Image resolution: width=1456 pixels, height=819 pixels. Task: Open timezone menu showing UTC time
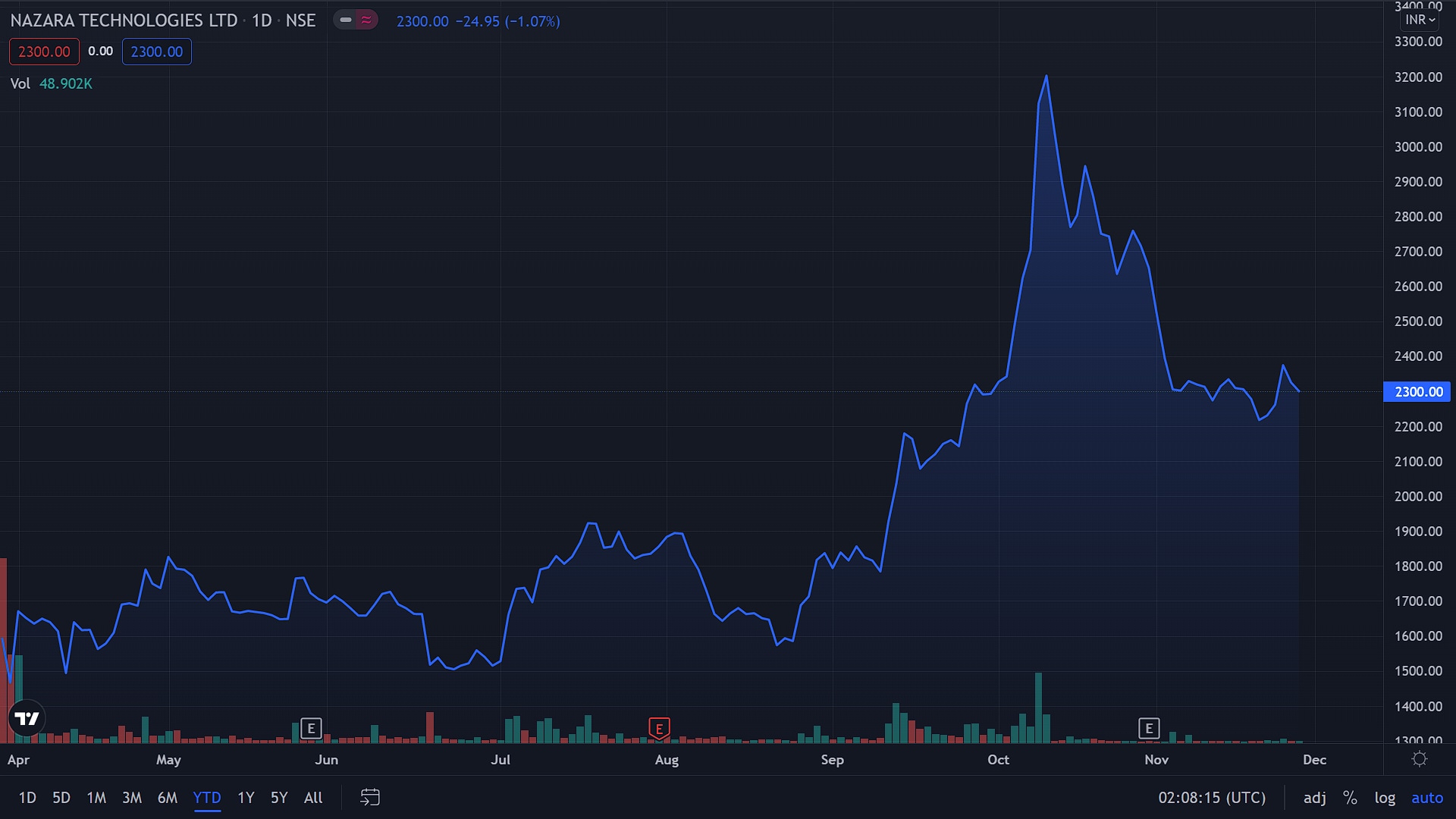point(1211,798)
